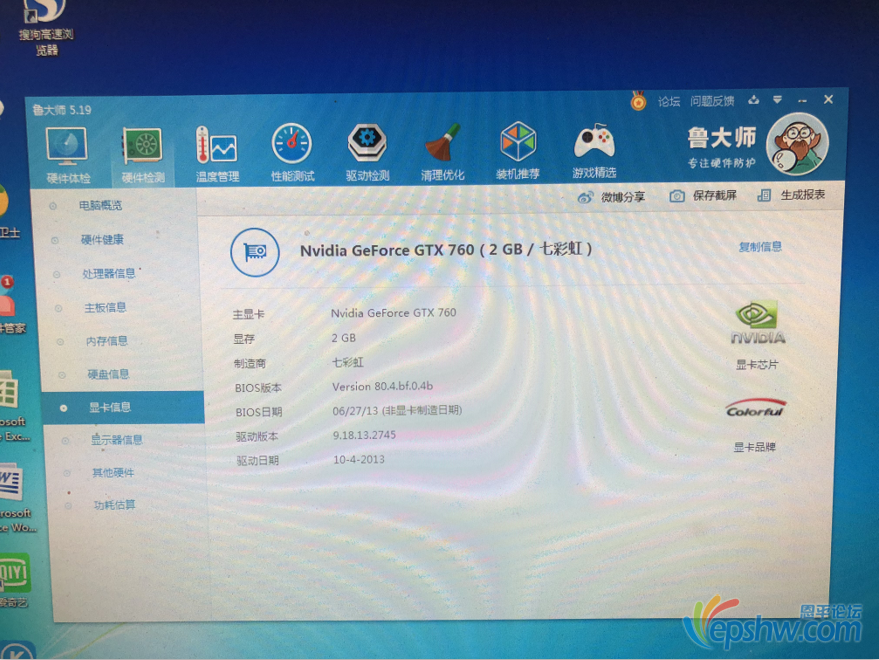The height and width of the screenshot is (660, 879).
Task: Click the 鲁大师 mascot avatar
Action: 797,144
